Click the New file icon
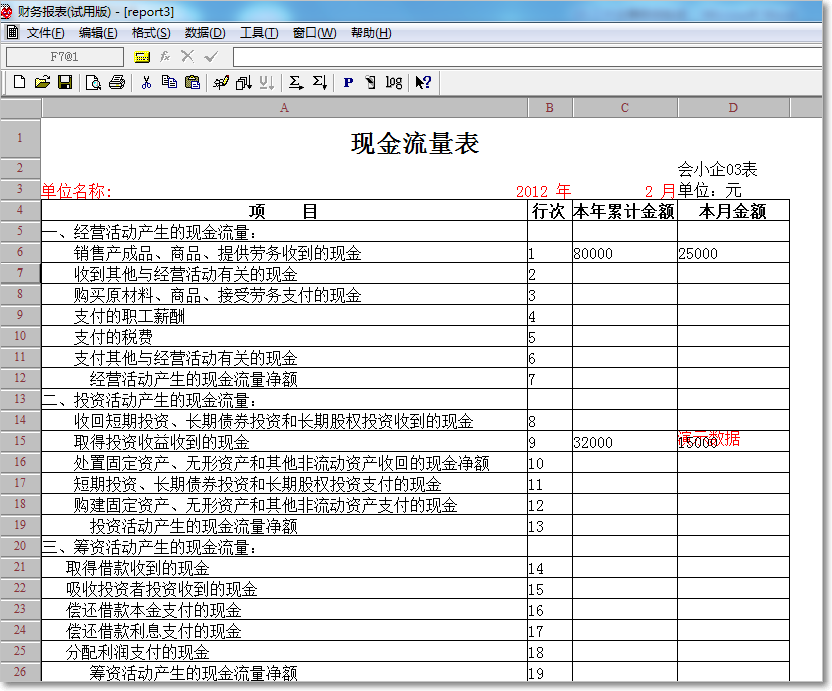This screenshot has height=691, width=832. (19, 82)
